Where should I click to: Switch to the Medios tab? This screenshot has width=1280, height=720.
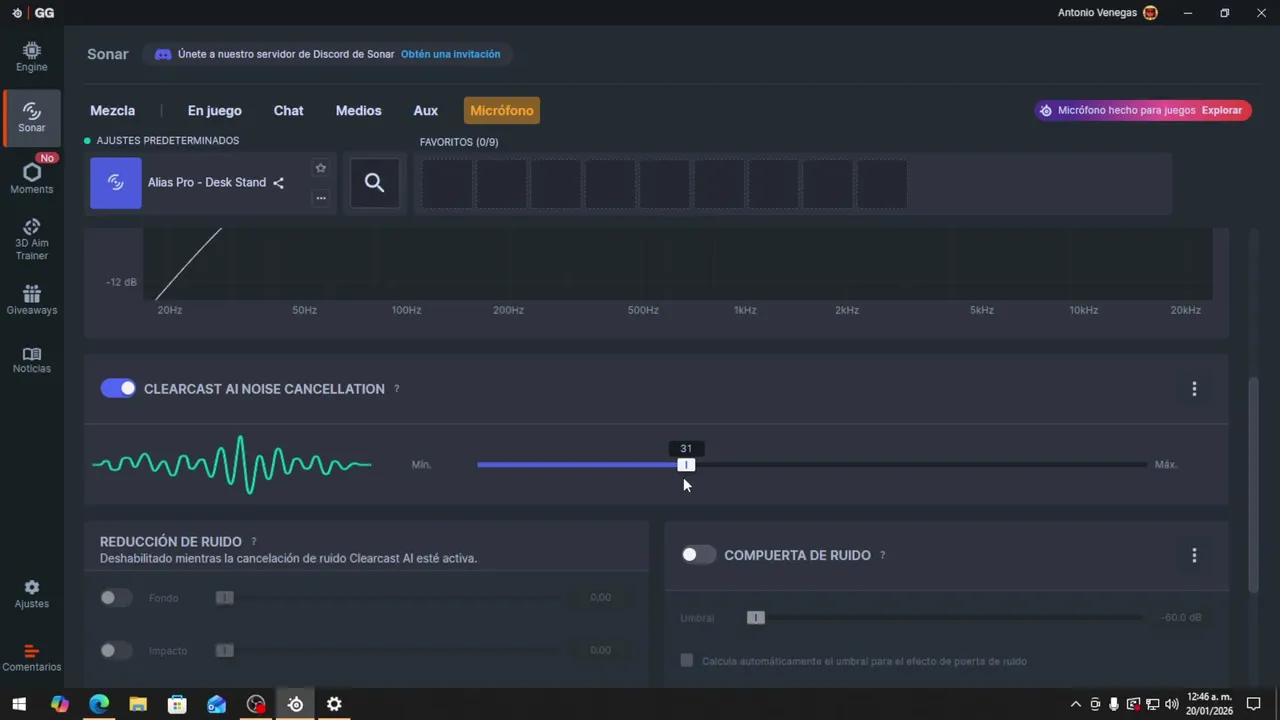click(358, 111)
